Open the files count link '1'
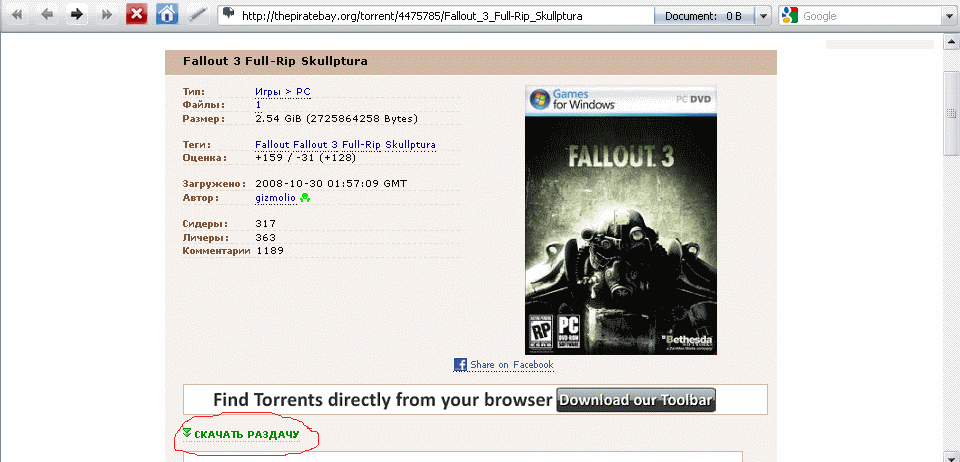Image resolution: width=960 pixels, height=462 pixels. (258, 105)
